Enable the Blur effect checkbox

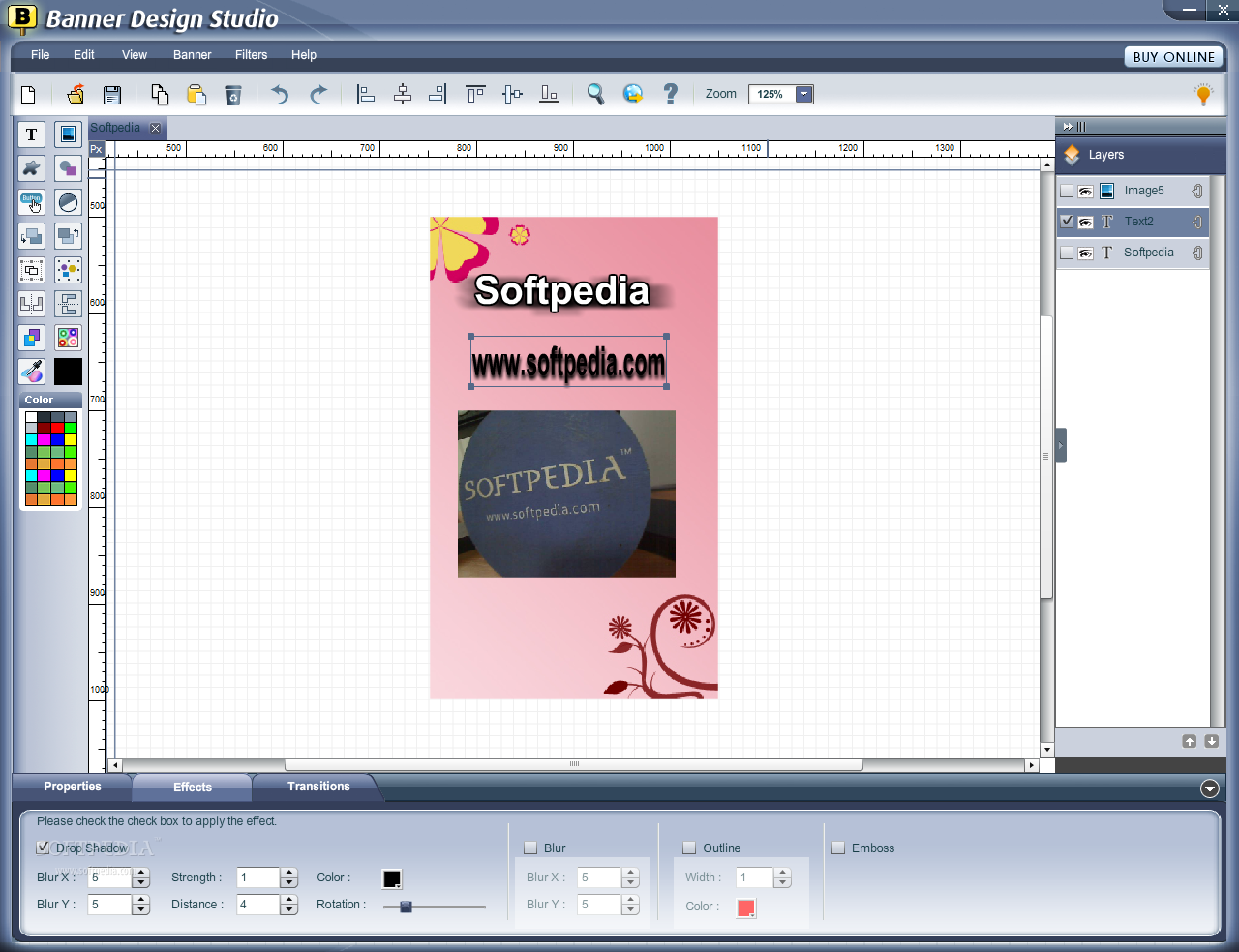click(530, 848)
